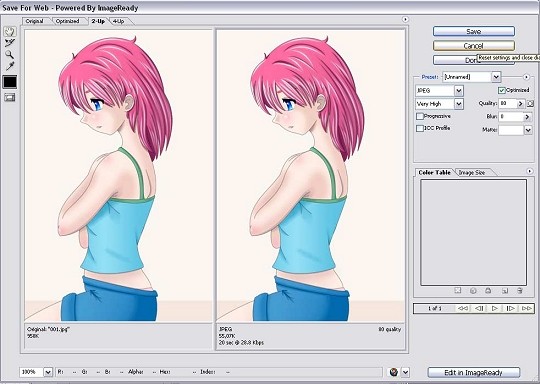Screen dimensions: 540x384
Task: Open the Quality slider arrow
Action: tap(521, 103)
